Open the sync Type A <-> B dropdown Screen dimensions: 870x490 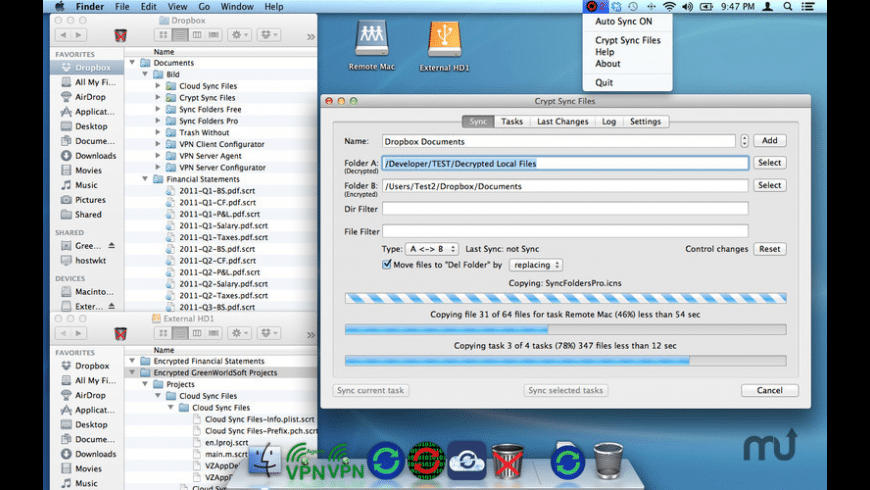(432, 249)
